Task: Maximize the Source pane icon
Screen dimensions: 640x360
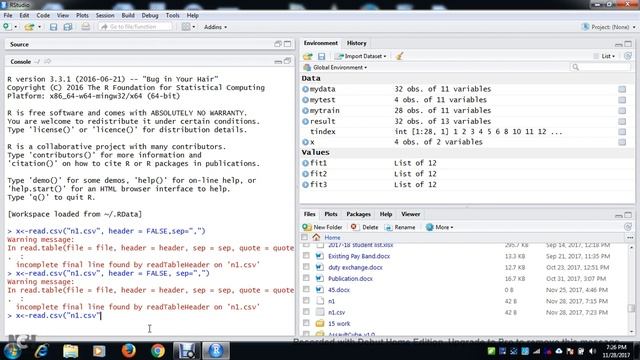Action: coord(288,44)
